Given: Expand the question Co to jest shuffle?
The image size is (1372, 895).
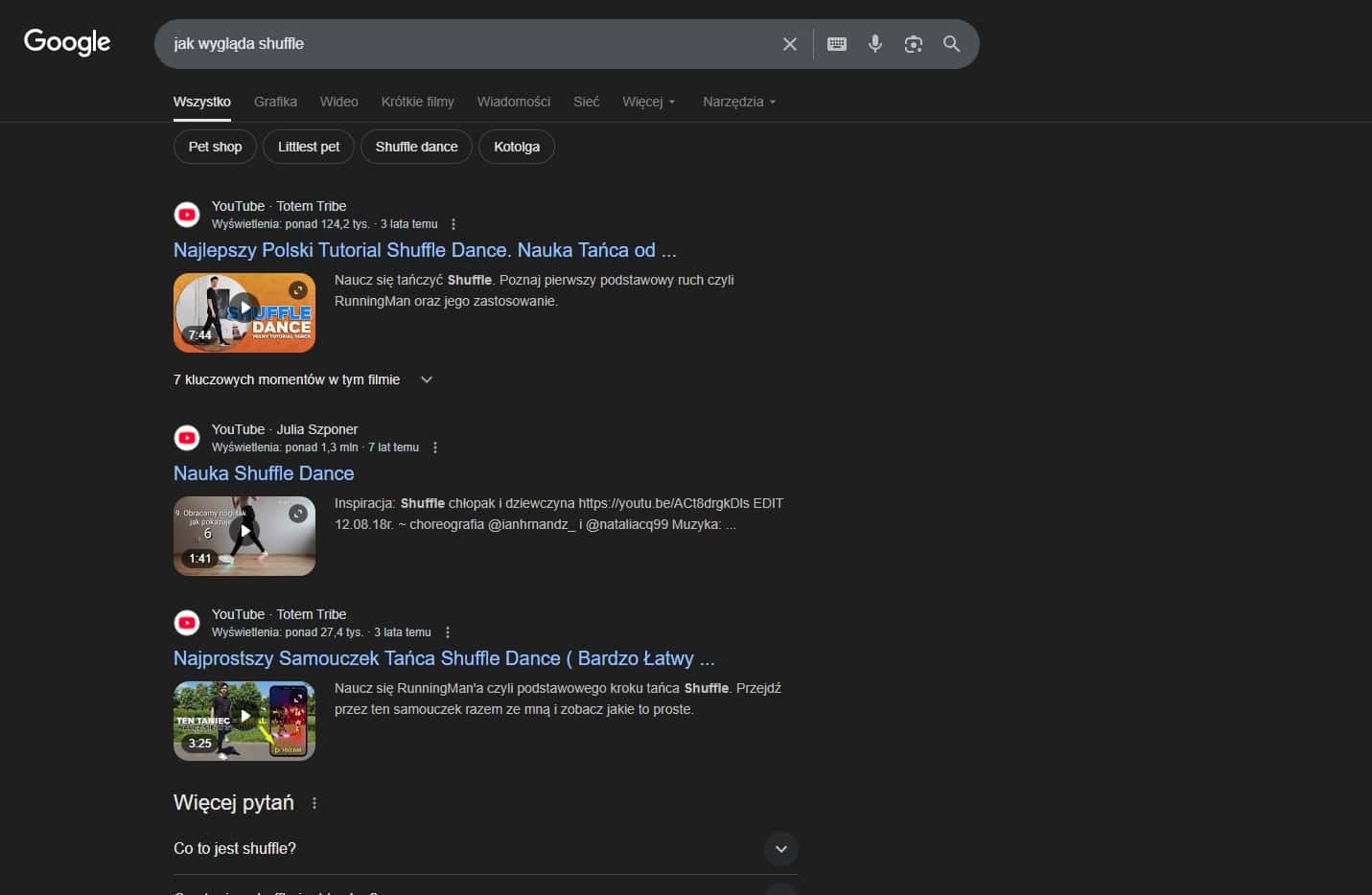Looking at the screenshot, I should pyautogui.click(x=780, y=849).
